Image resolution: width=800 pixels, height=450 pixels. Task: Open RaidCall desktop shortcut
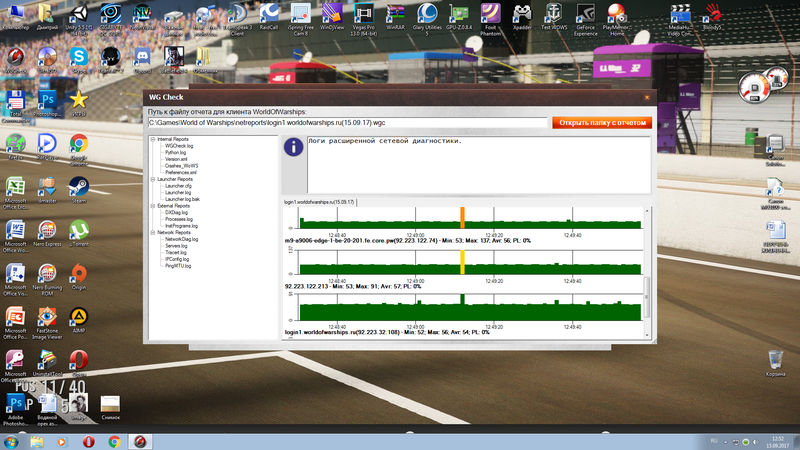tap(269, 17)
